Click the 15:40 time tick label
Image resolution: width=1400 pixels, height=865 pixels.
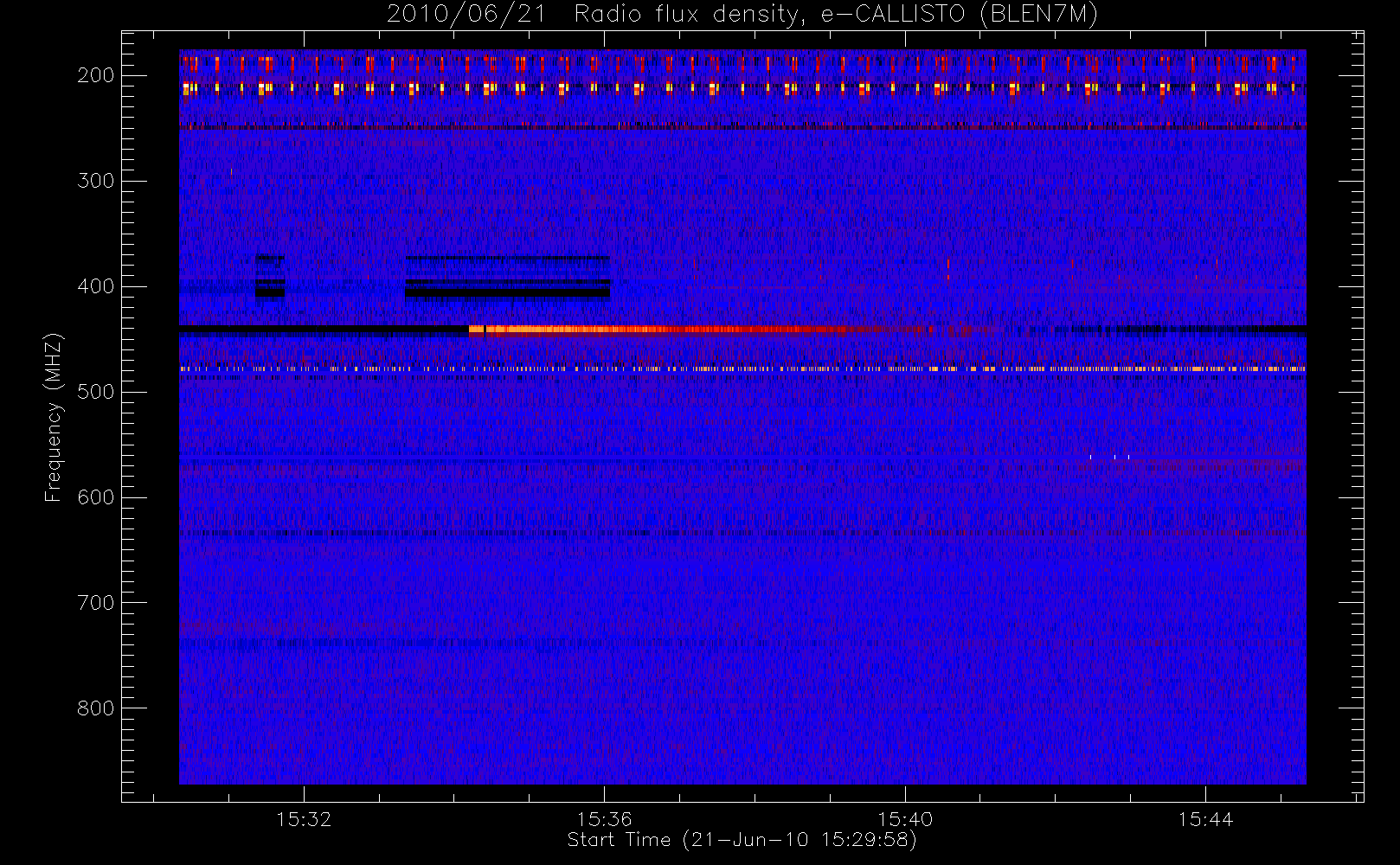click(x=905, y=819)
